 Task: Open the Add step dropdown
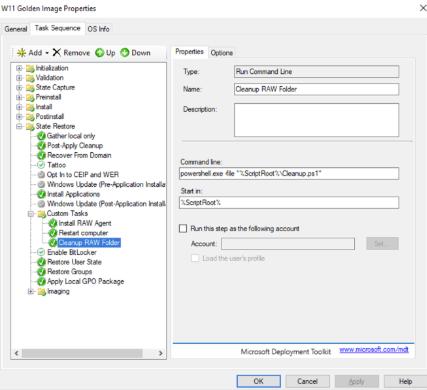33,53
